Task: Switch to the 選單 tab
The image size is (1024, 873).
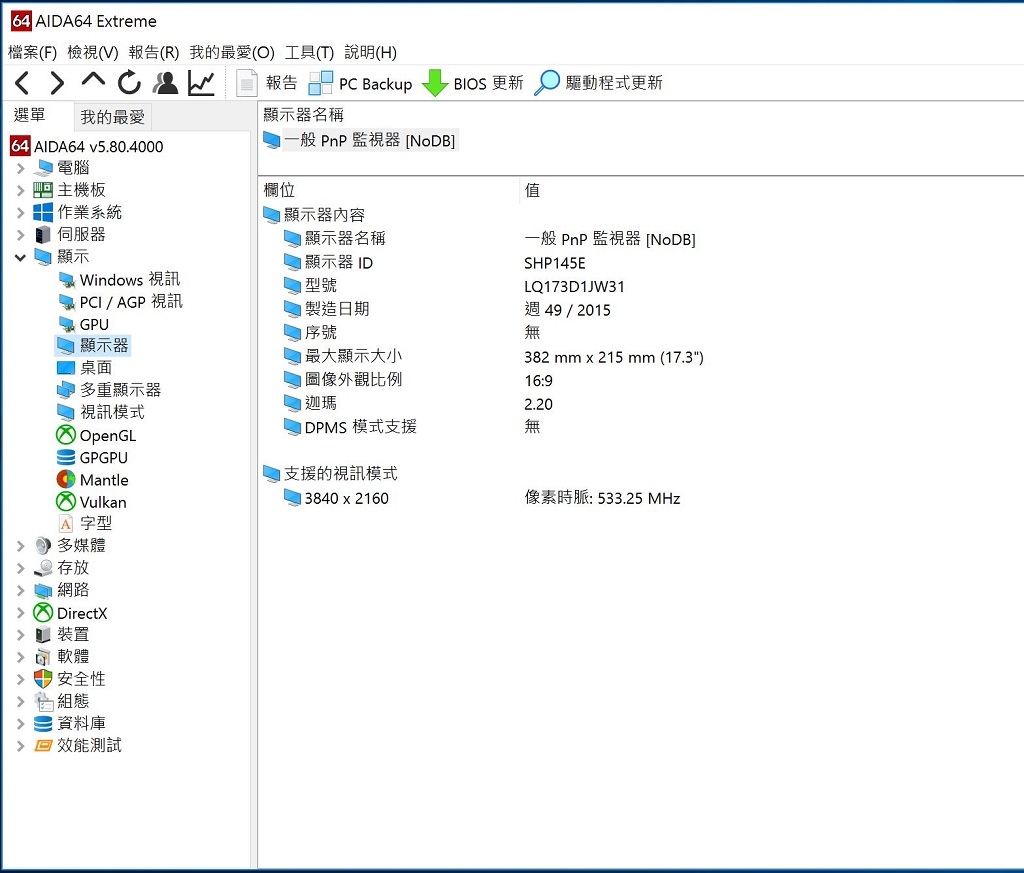Action: tap(29, 116)
